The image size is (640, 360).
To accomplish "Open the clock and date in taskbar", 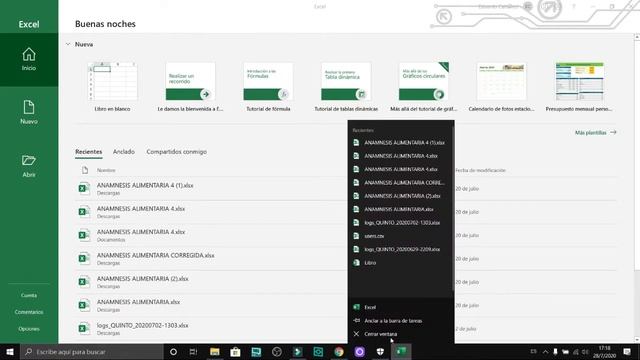I will (x=604, y=352).
